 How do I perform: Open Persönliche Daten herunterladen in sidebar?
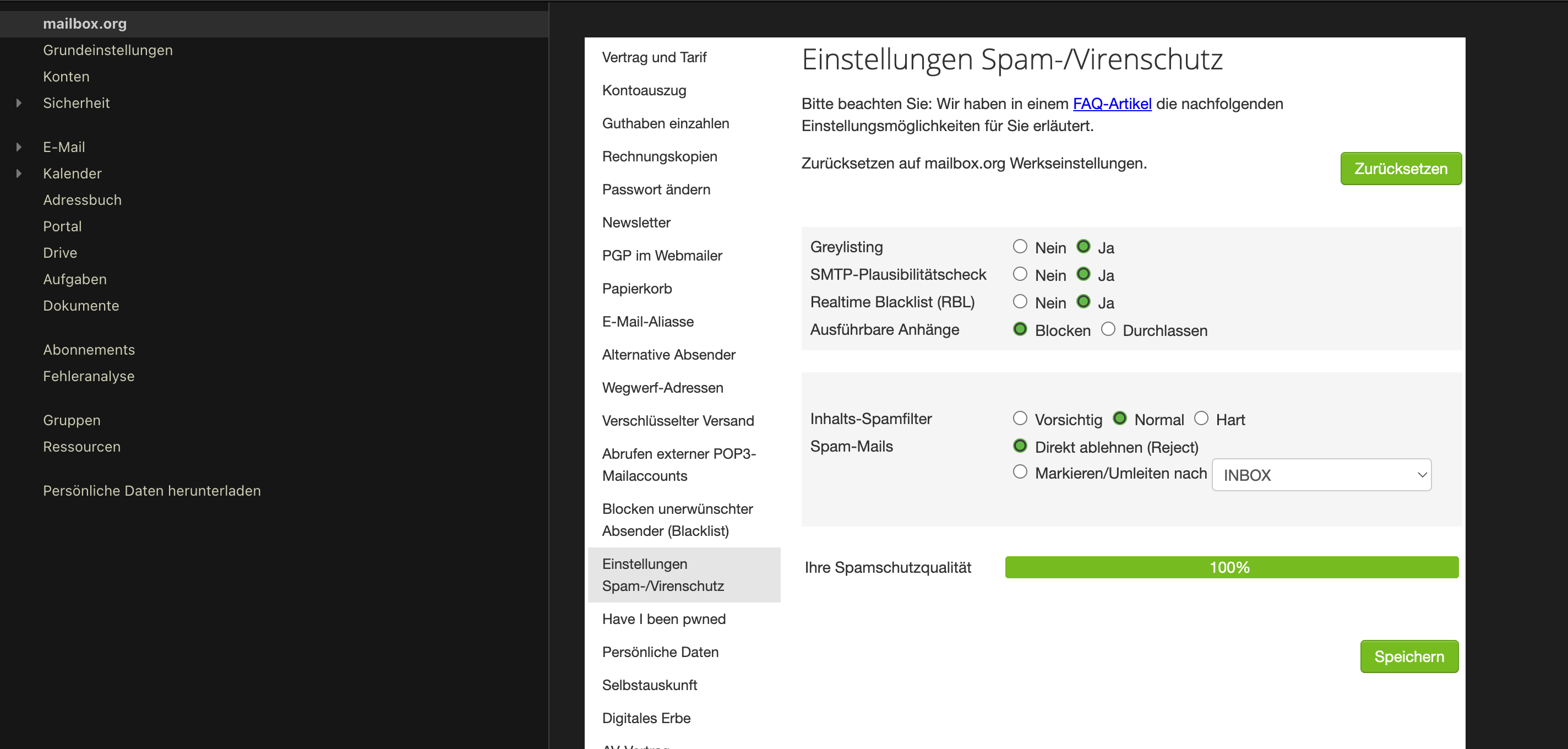tap(151, 491)
